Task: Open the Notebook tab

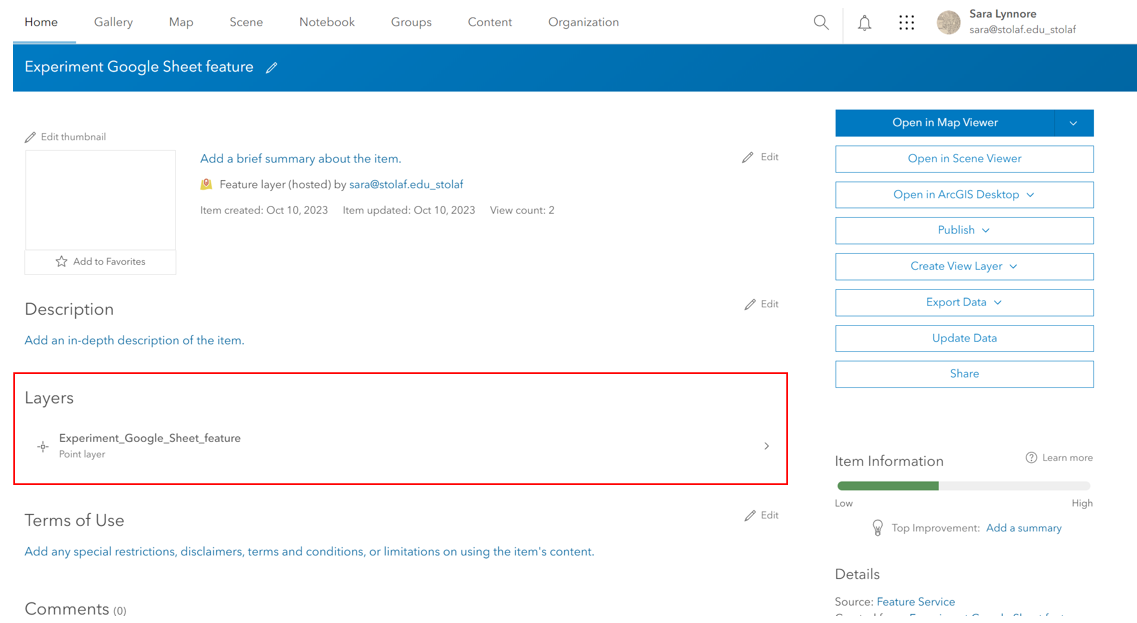Action: 327,22
